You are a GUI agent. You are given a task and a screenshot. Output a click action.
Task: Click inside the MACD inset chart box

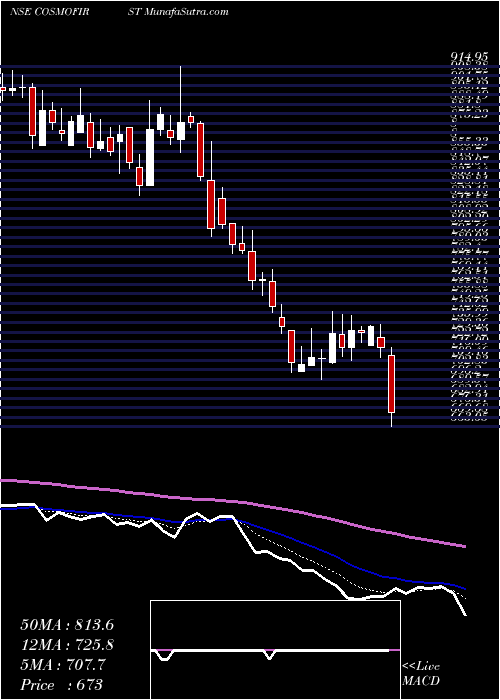275,650
